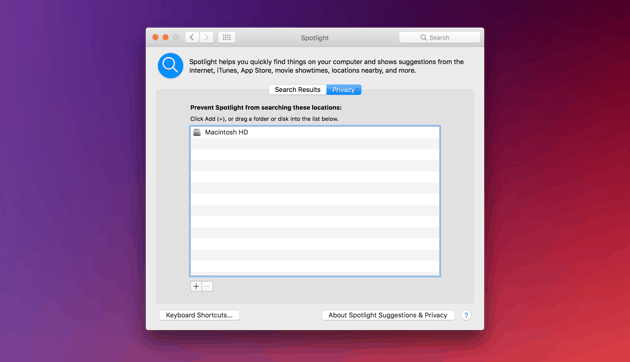Click the grayed-out zoom window button

tap(176, 37)
